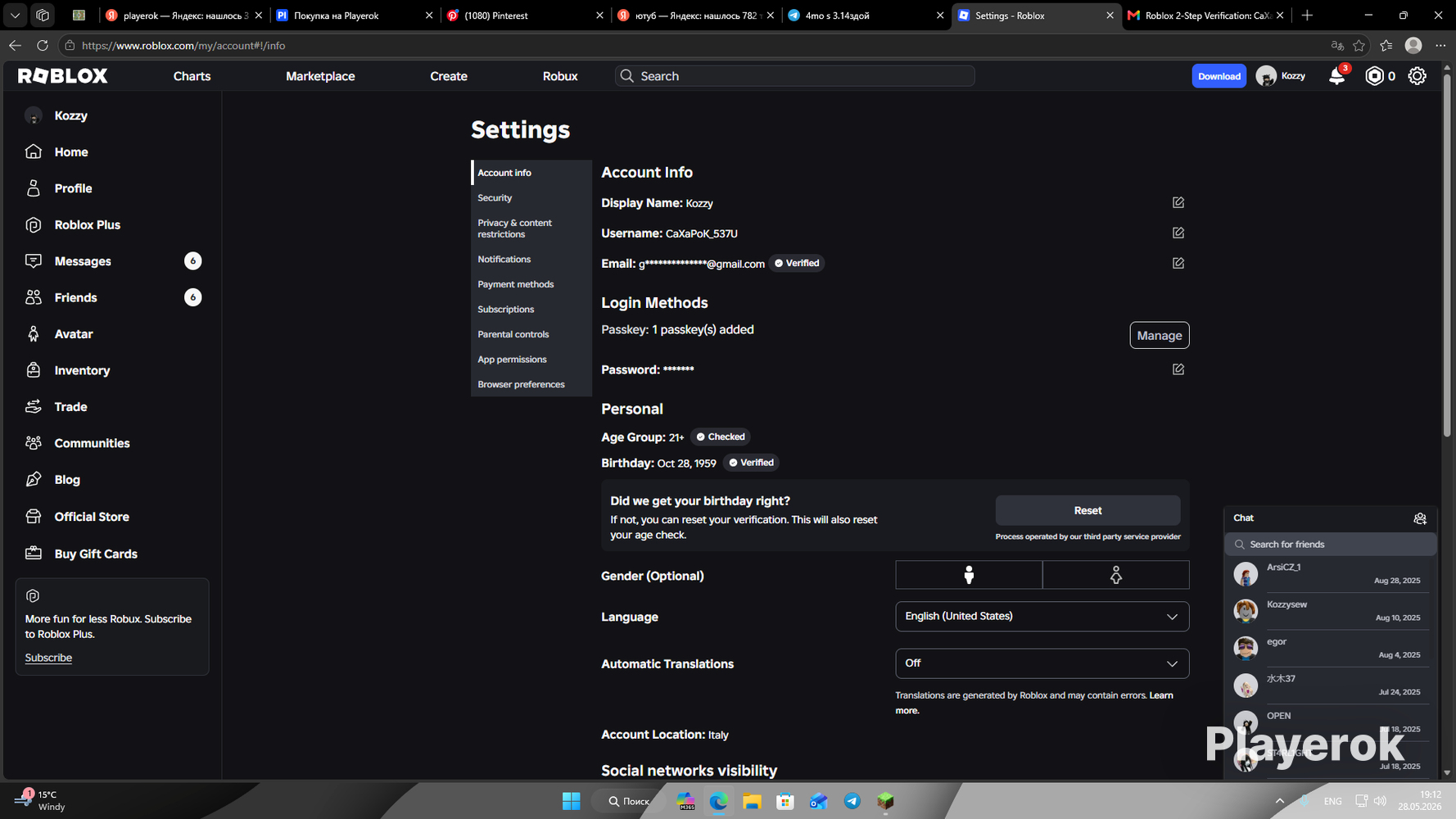Open the Windows Start menu

572,801
